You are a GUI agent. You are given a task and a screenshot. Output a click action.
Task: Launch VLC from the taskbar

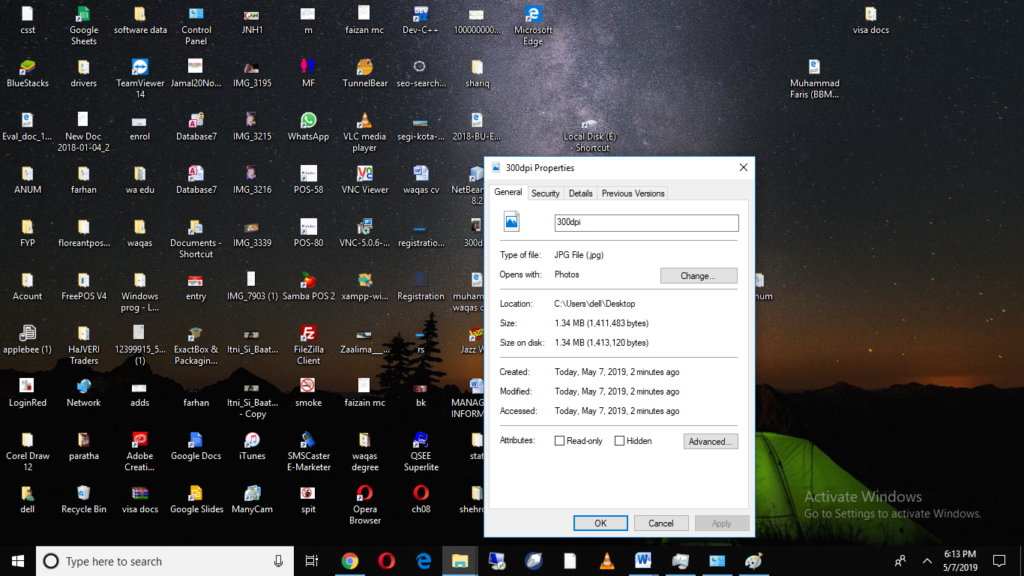[x=607, y=561]
